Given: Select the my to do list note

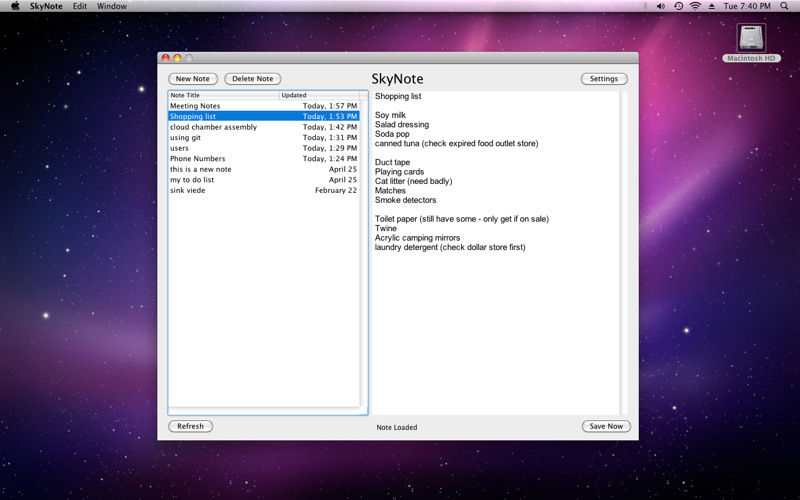Looking at the screenshot, I should pos(264,180).
